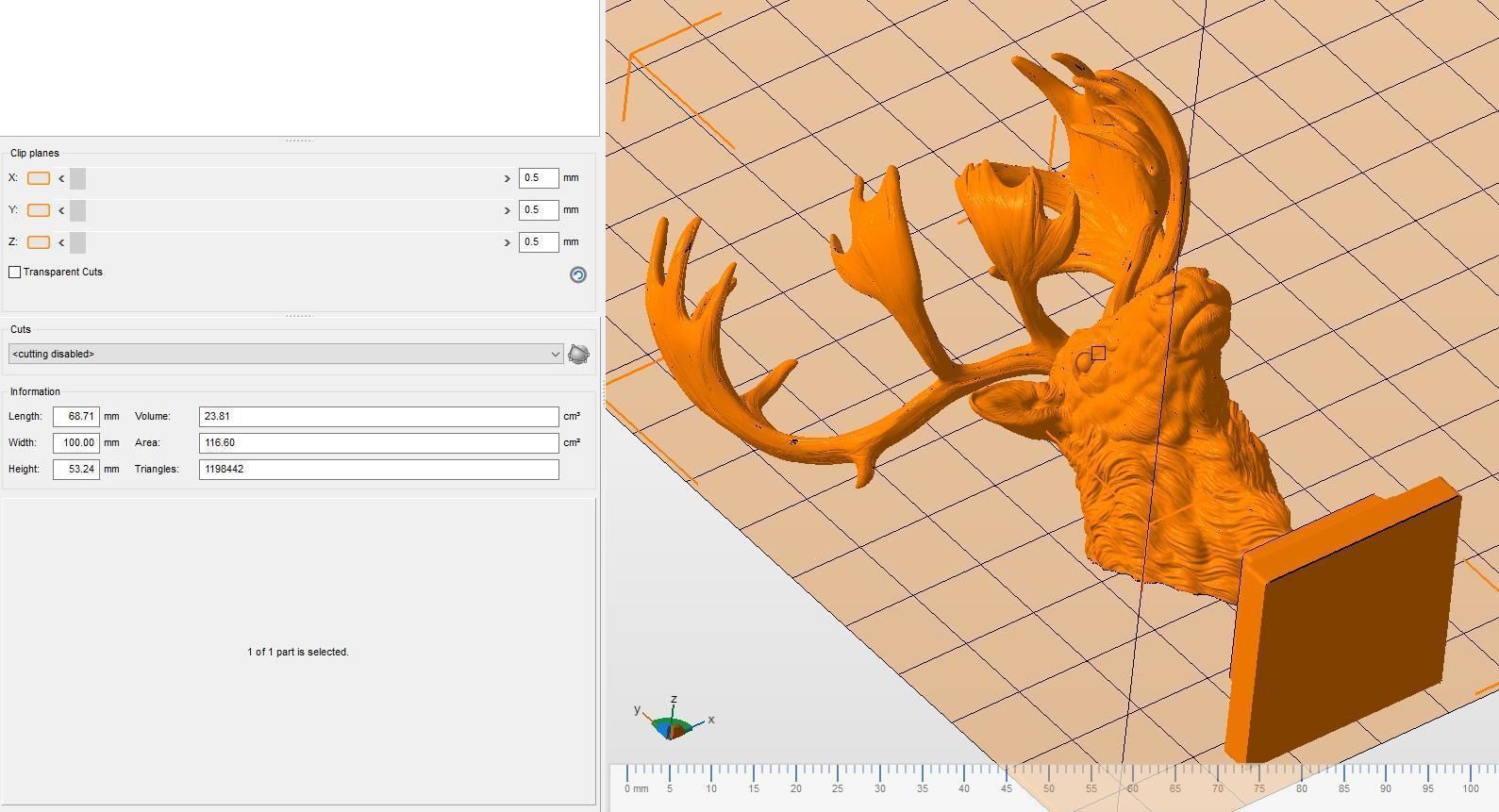
Task: Toggle the X clip plane icon
Action: pos(39,178)
